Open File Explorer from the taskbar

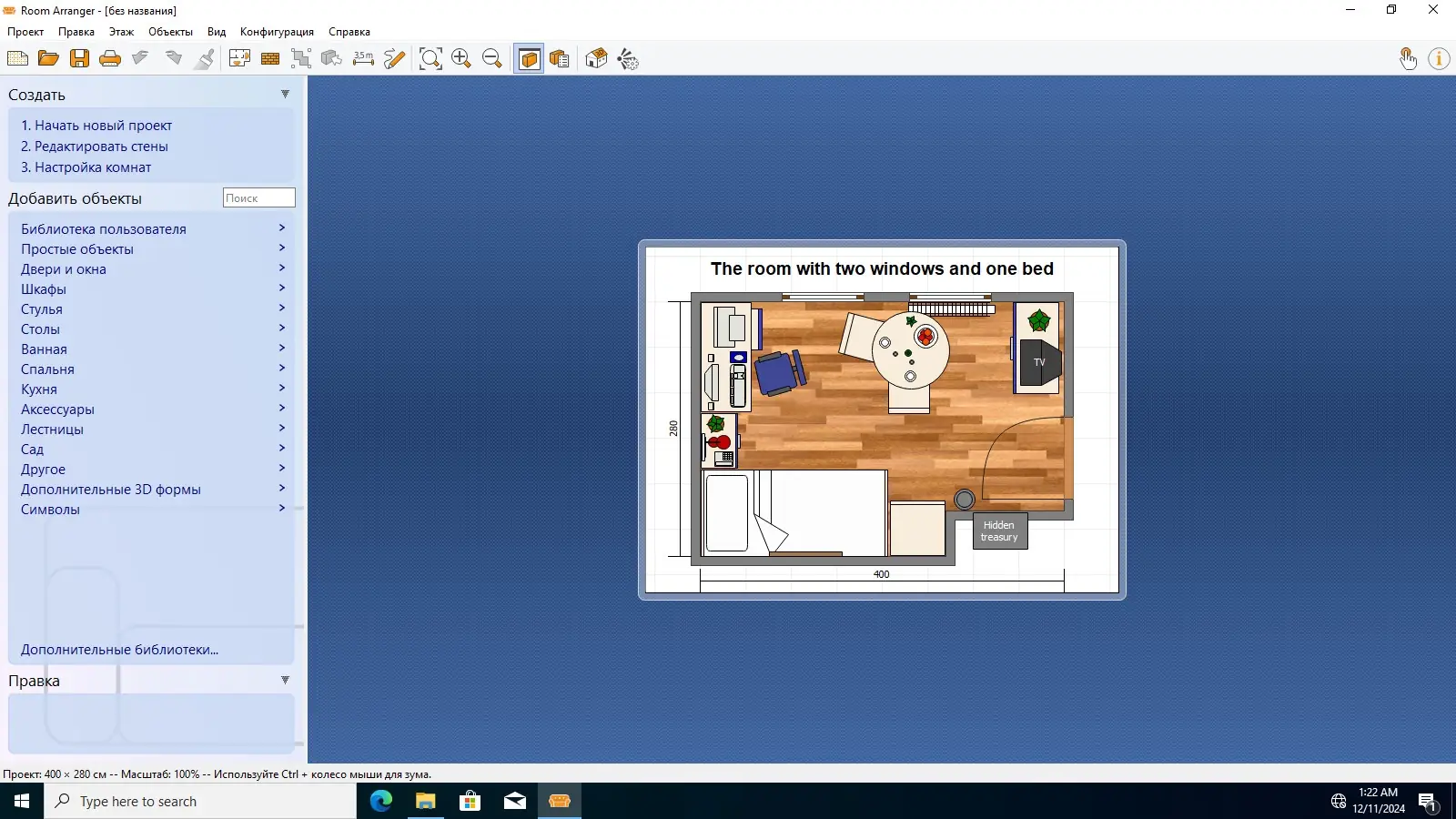coord(426,801)
